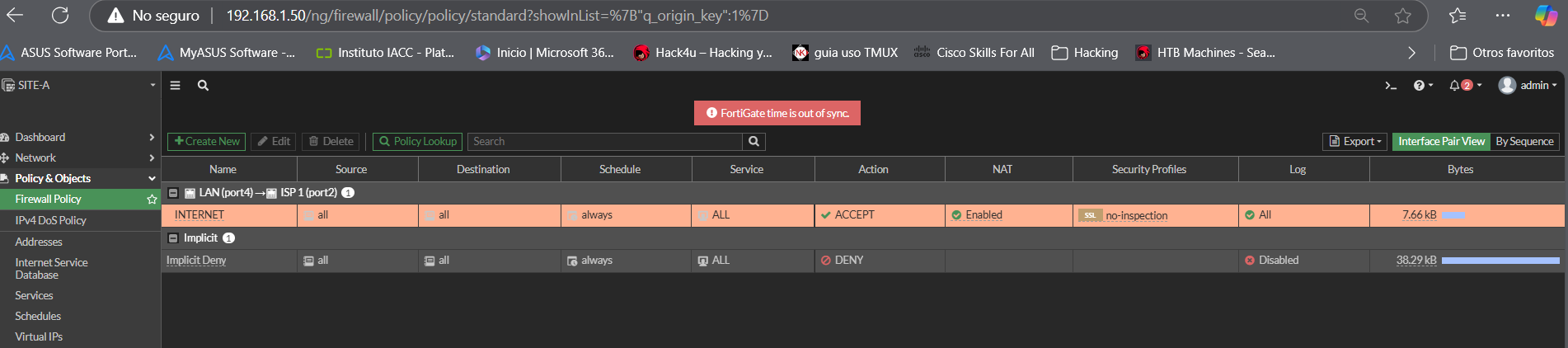Click the hamburger menu toggle icon
Image resolution: width=1568 pixels, height=348 pixels.
pyautogui.click(x=175, y=86)
